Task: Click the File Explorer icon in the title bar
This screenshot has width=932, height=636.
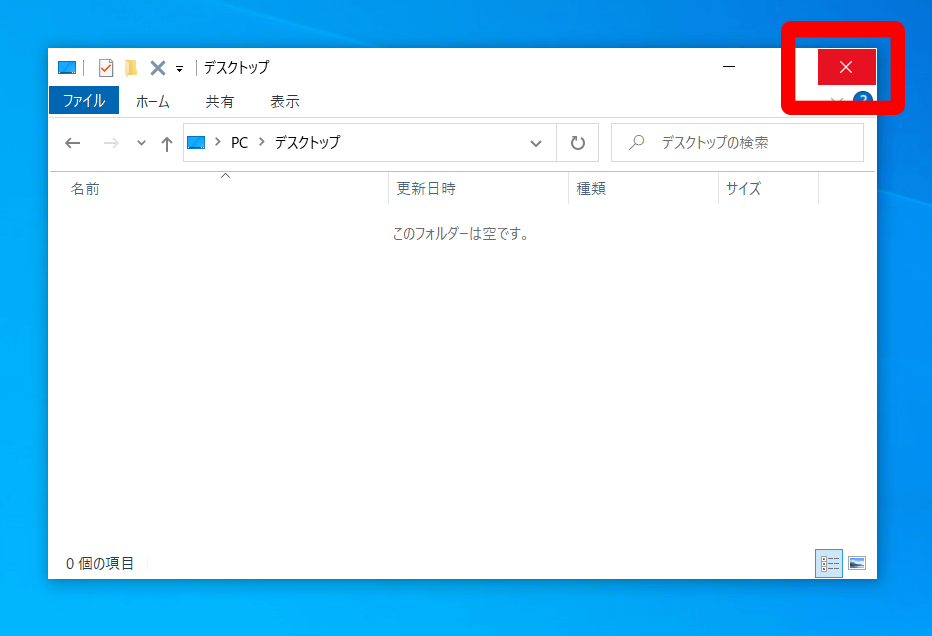Action: 67,67
